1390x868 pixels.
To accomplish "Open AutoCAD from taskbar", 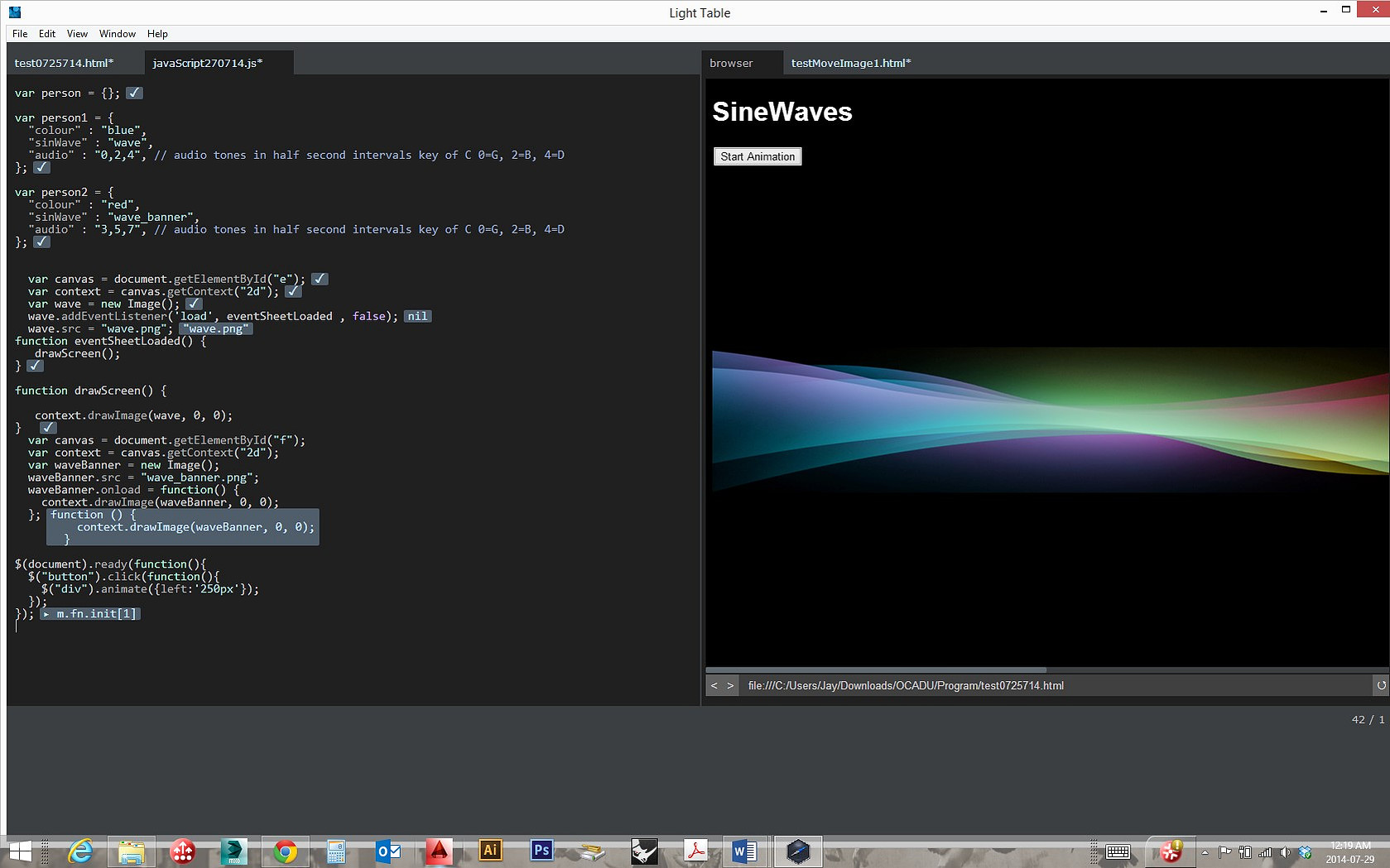I will 439,851.
